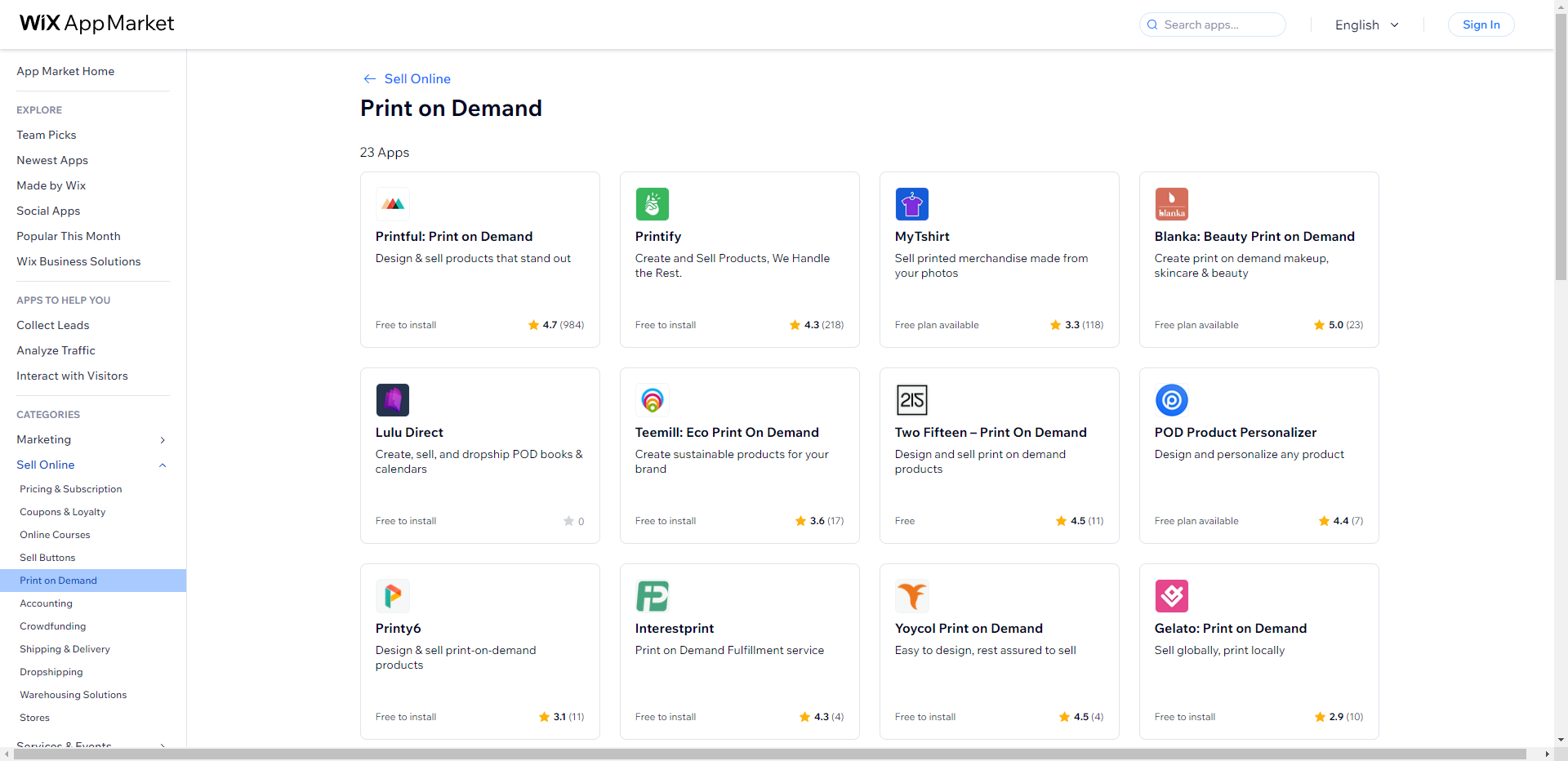The height and width of the screenshot is (761, 1568).
Task: Select Print on Demand subcategory
Action: [93, 581]
